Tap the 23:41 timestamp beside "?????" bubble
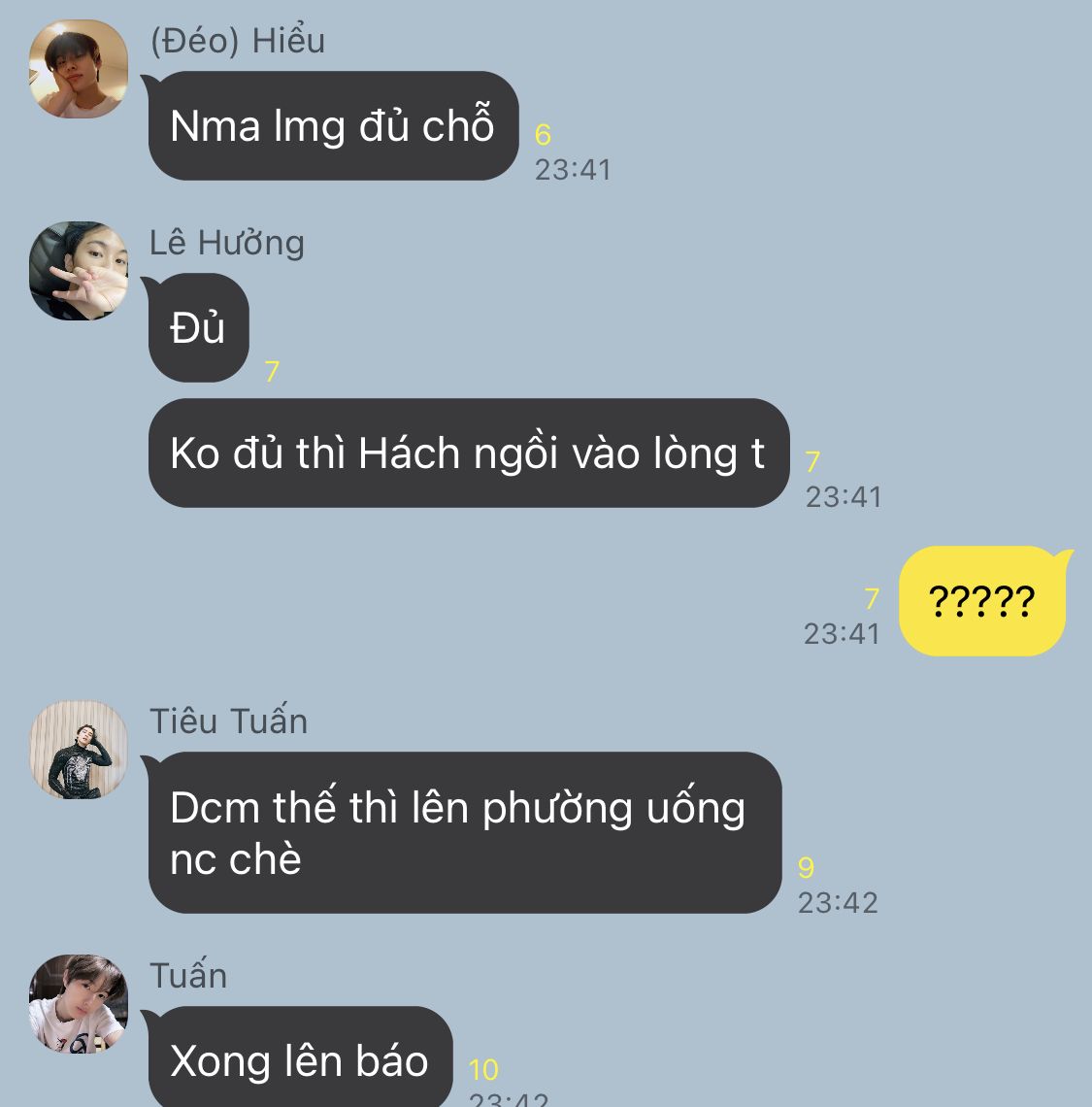Viewport: 1092px width, 1107px height. [x=843, y=634]
